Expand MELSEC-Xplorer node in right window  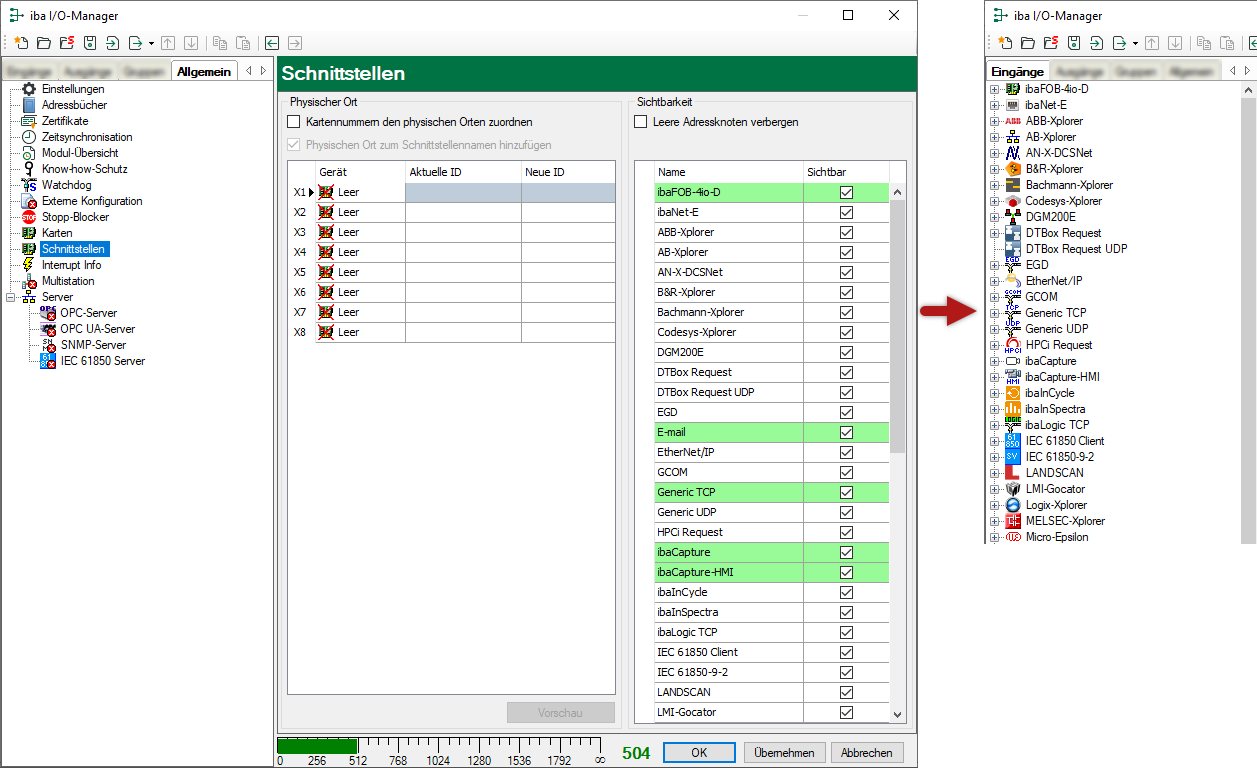click(994, 521)
